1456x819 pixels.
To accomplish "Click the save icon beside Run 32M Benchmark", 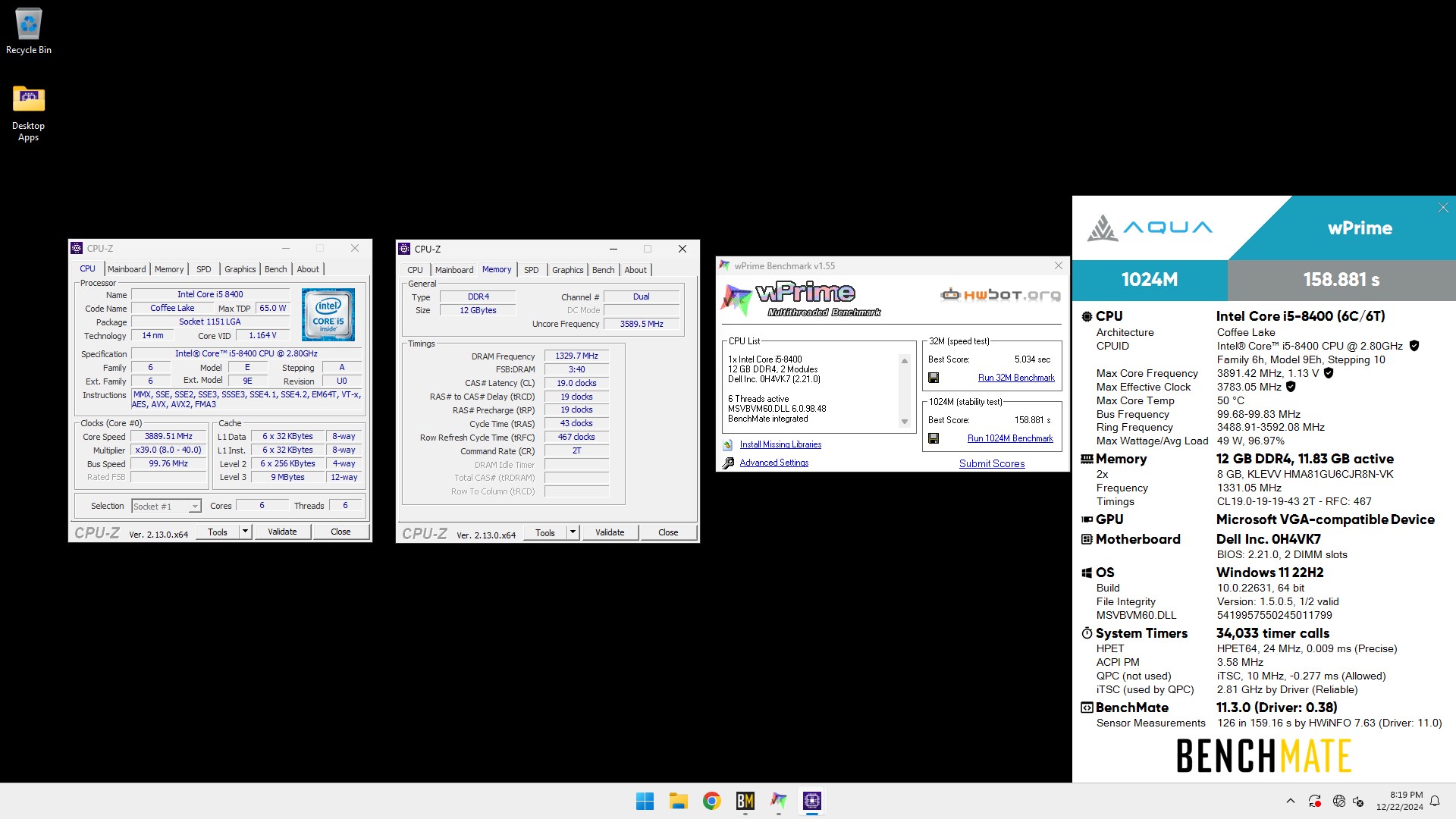I will 934,378.
